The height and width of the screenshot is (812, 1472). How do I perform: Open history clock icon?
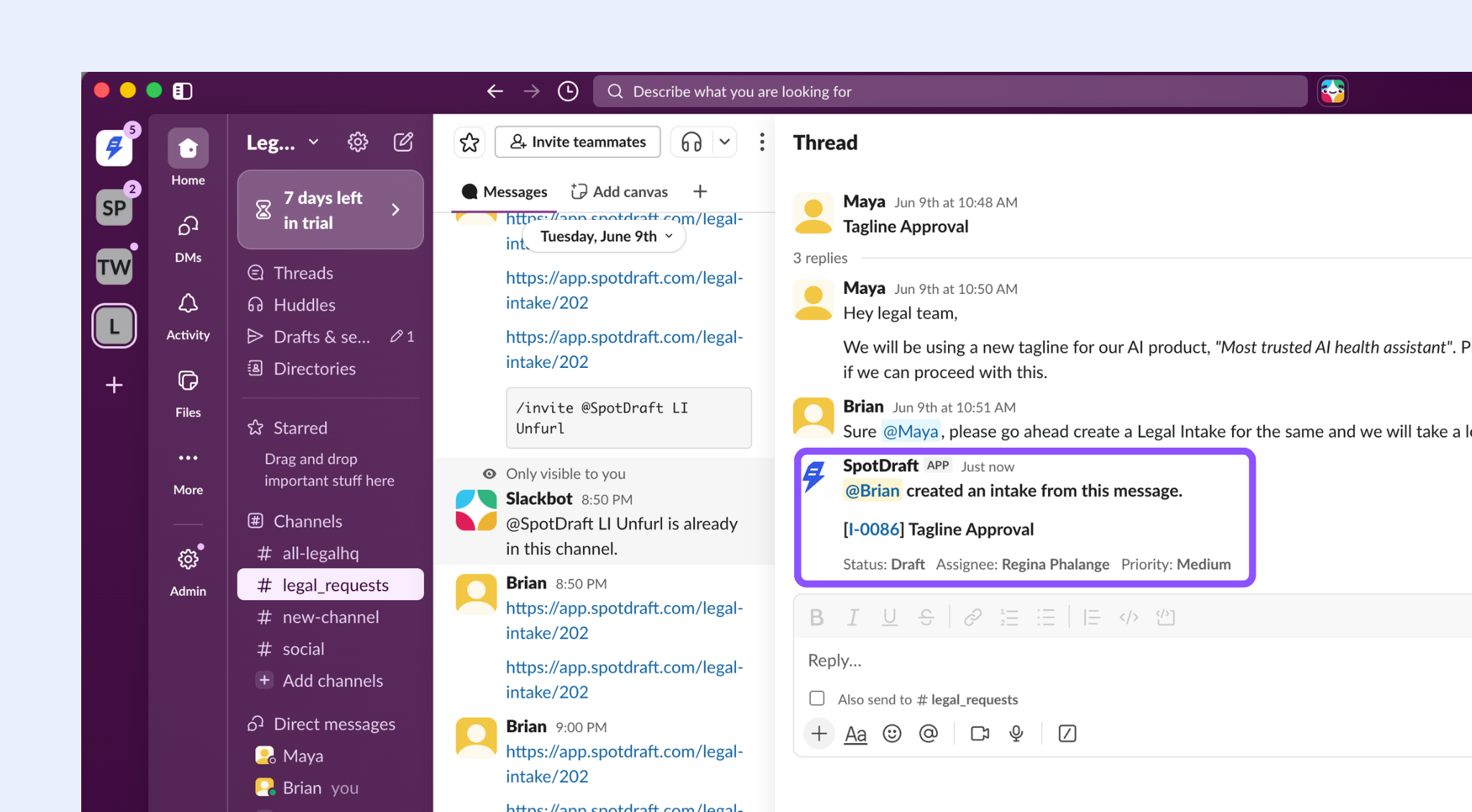click(568, 91)
